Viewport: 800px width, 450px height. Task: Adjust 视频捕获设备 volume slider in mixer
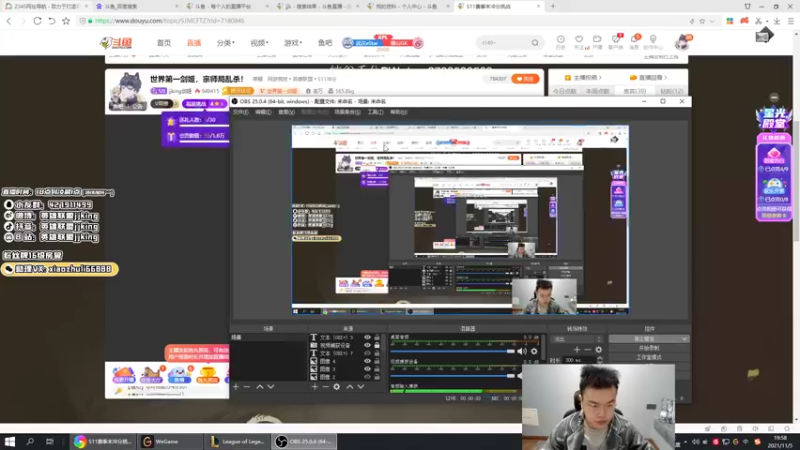[453, 376]
